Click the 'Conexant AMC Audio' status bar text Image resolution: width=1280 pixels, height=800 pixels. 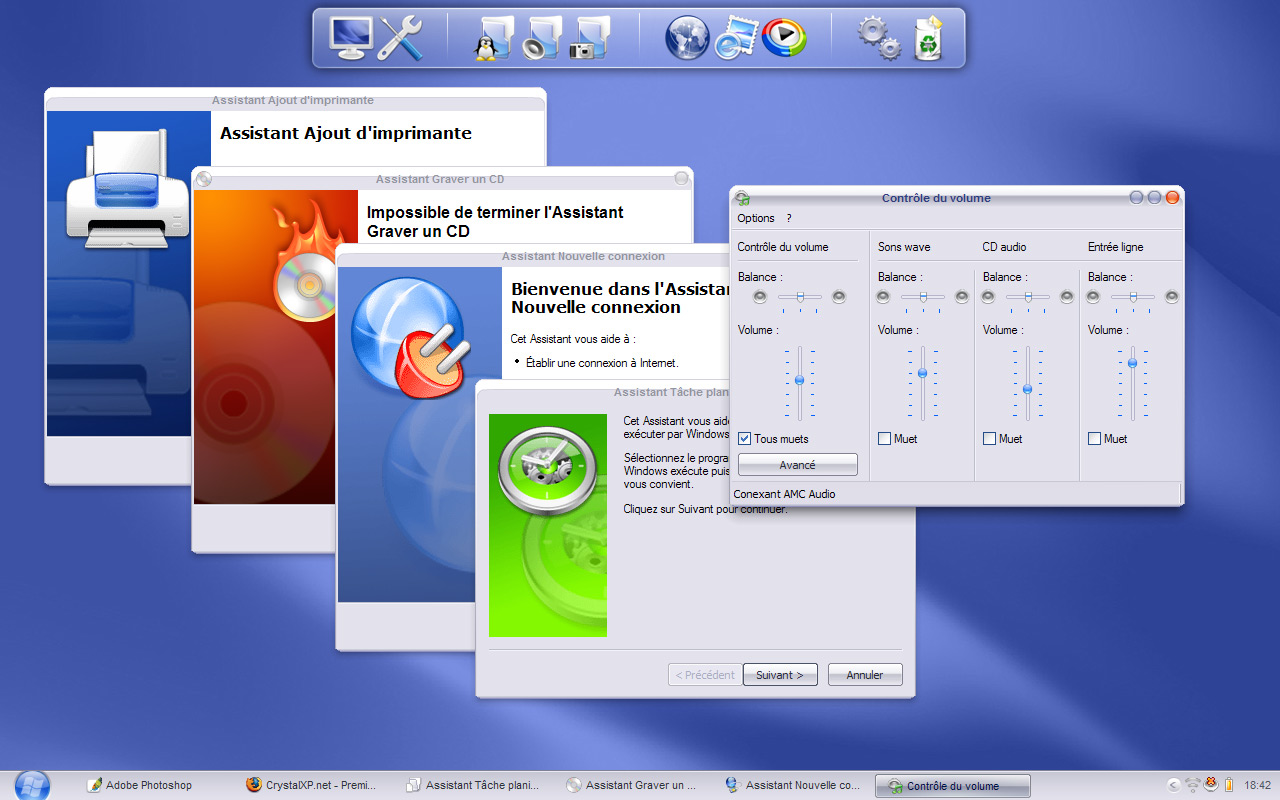(x=784, y=494)
